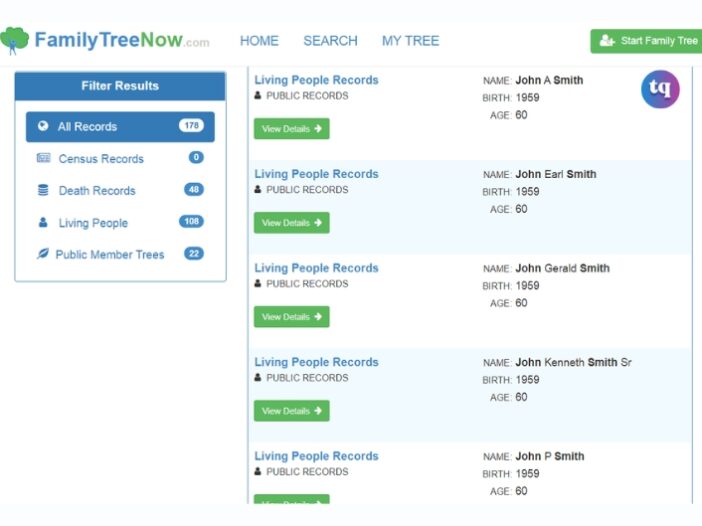View details for John Kenneth Smith Sr
The height and width of the screenshot is (526, 702).
coord(291,411)
